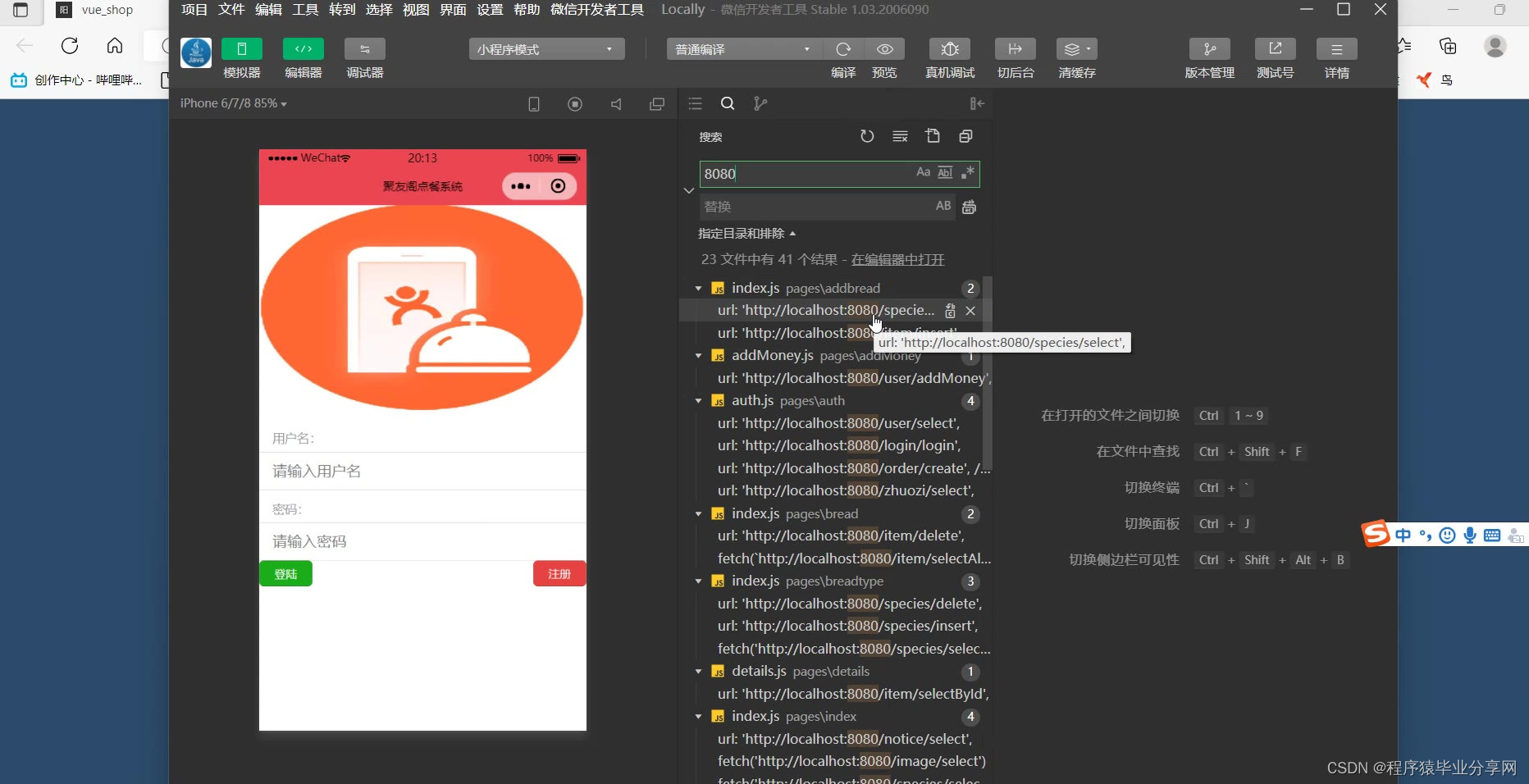Click the preview (预览) eye icon
Viewport: 1529px width, 784px height.
pyautogui.click(x=884, y=49)
